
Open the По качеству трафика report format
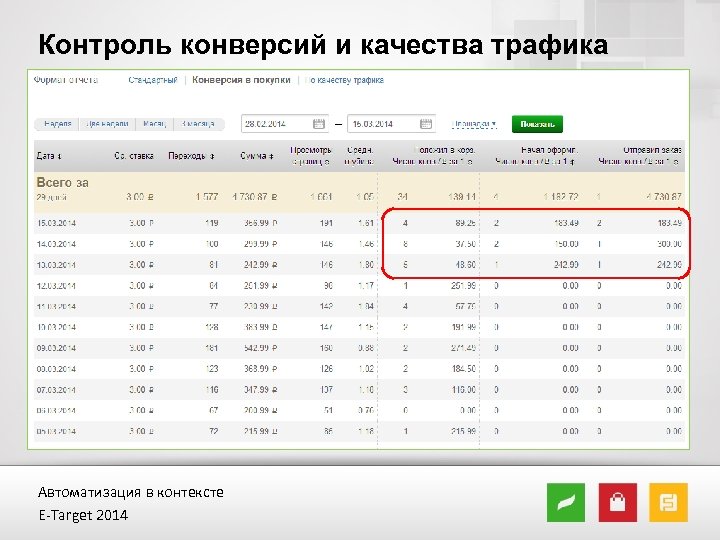(x=344, y=80)
